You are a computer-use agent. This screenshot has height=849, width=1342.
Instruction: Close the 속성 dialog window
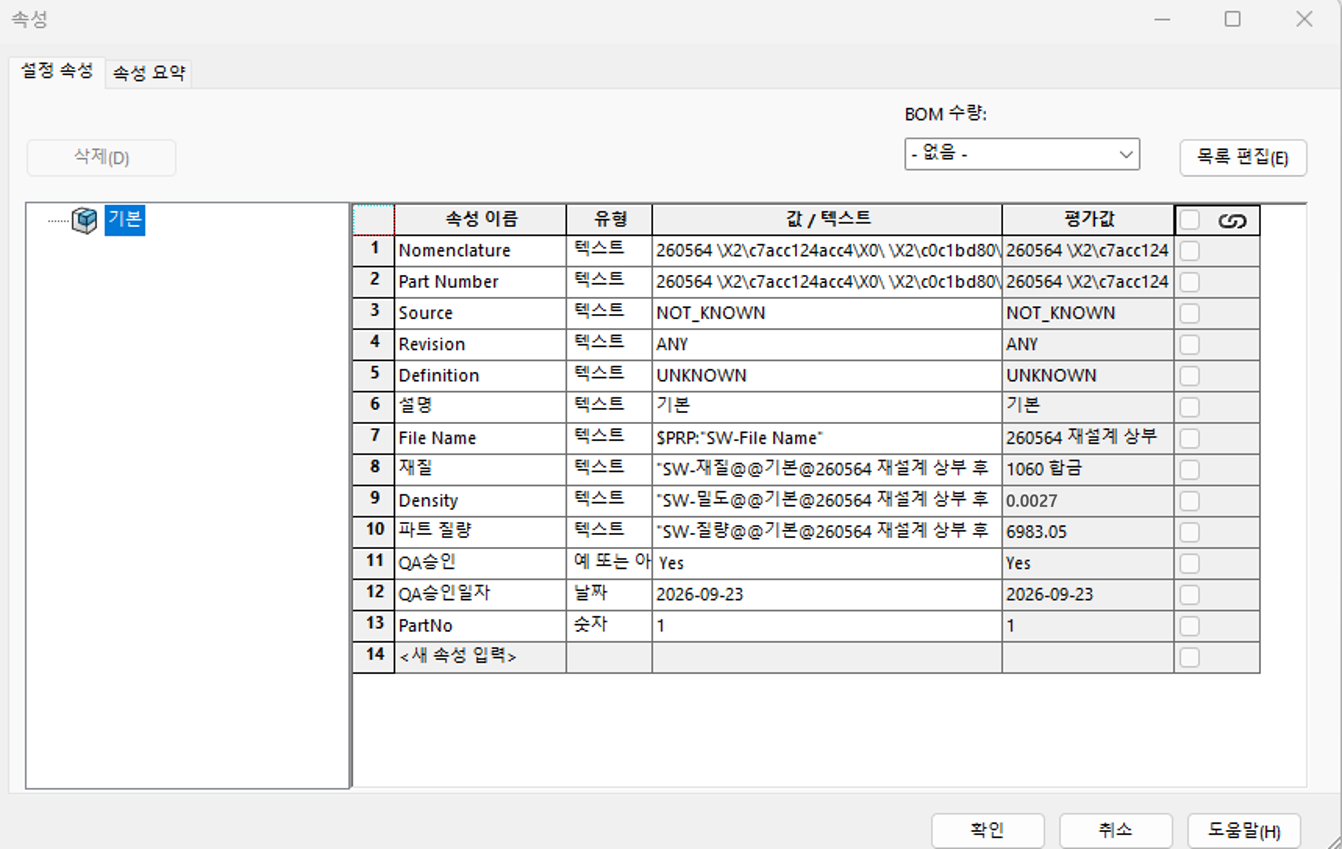(x=1304, y=19)
